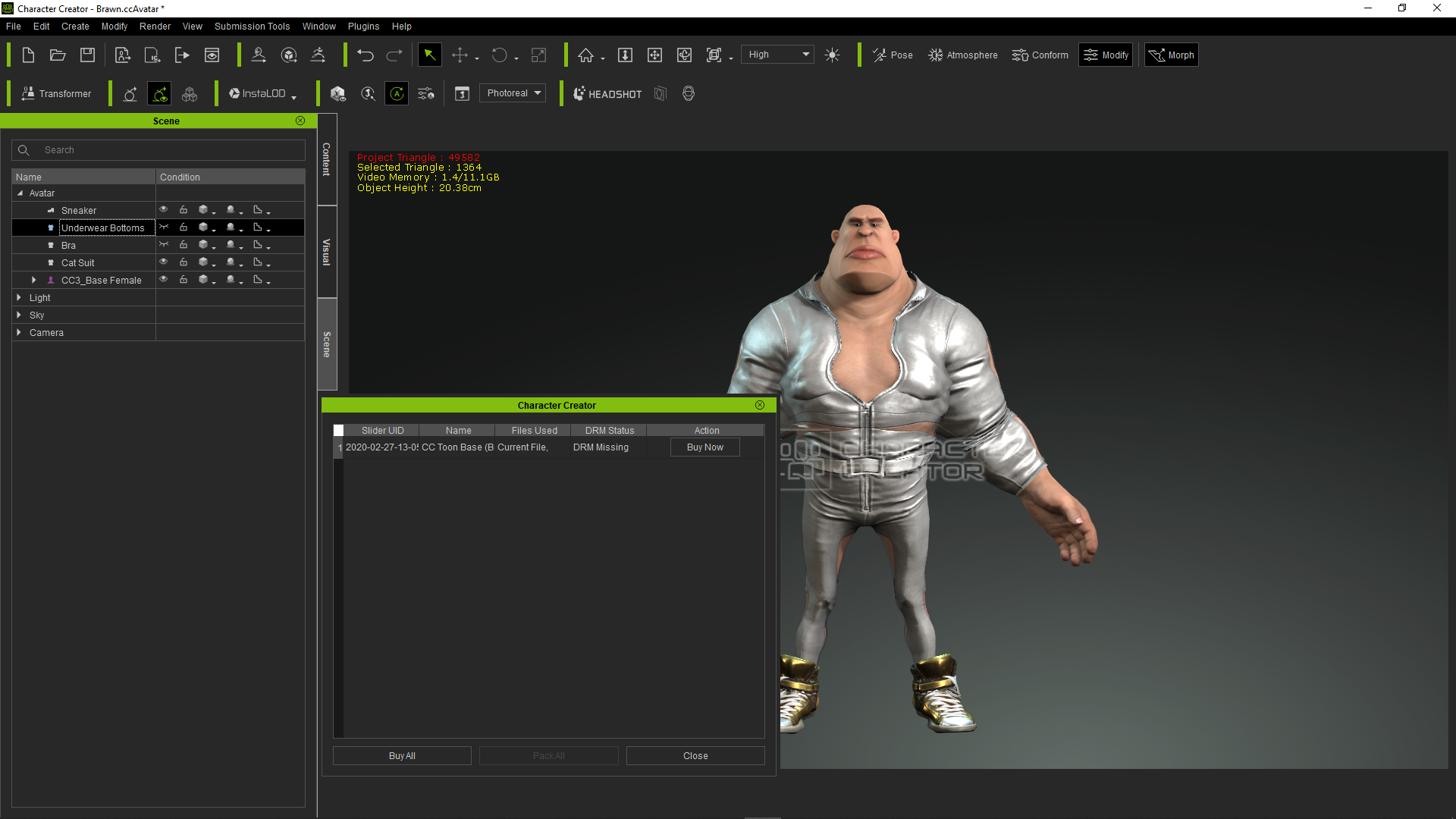Select the Cat Suit tree item
Image resolution: width=1456 pixels, height=819 pixels.
coord(78,263)
